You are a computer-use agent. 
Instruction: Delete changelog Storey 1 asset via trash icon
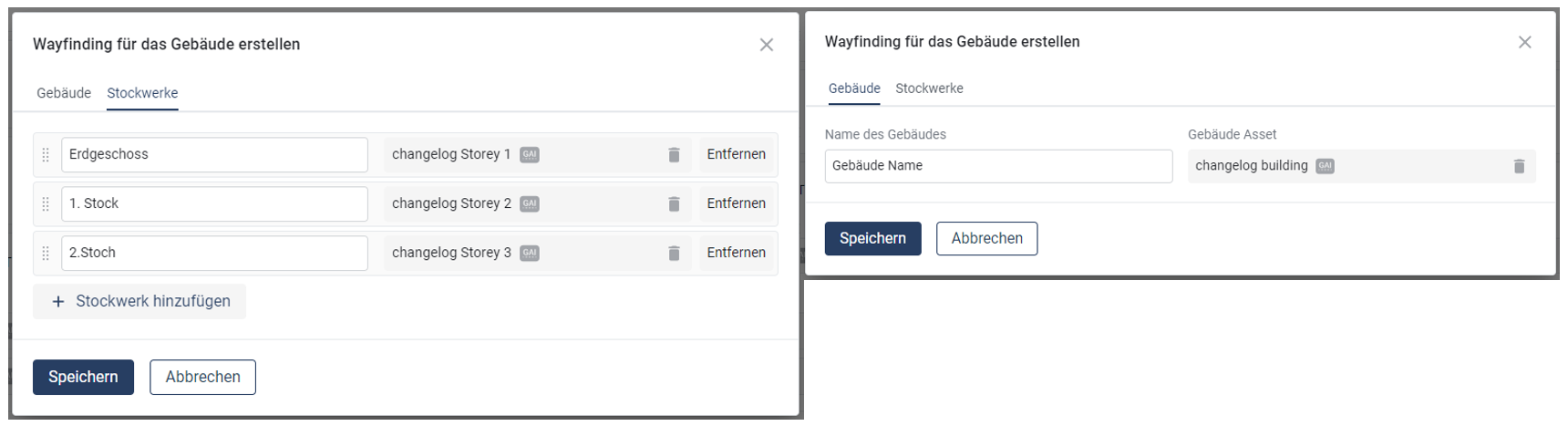tap(674, 155)
